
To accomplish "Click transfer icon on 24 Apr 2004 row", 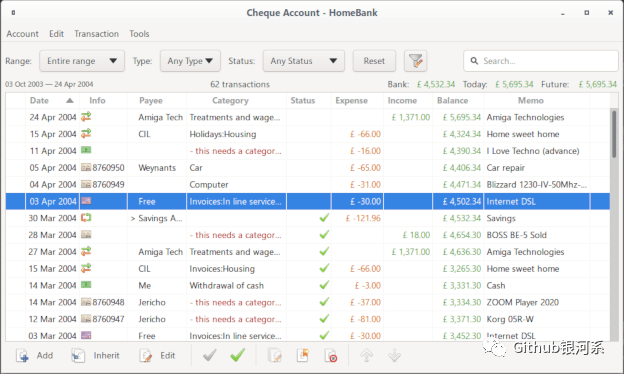I will (x=86, y=117).
